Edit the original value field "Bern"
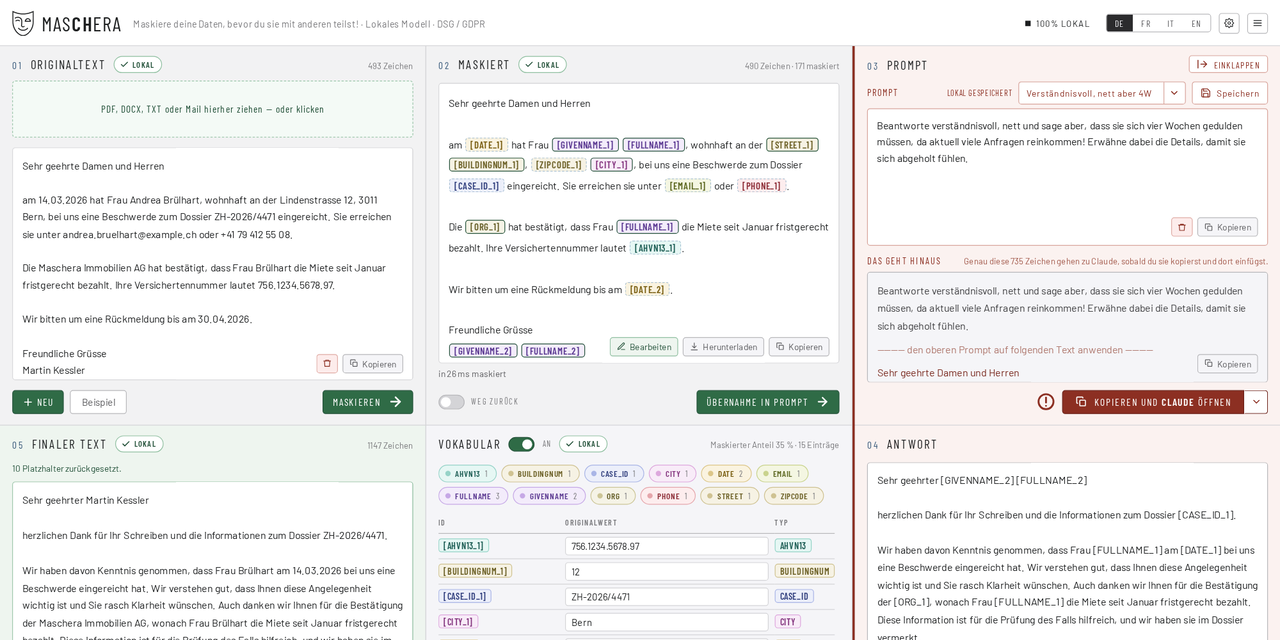The height and width of the screenshot is (640, 1280). coord(666,622)
